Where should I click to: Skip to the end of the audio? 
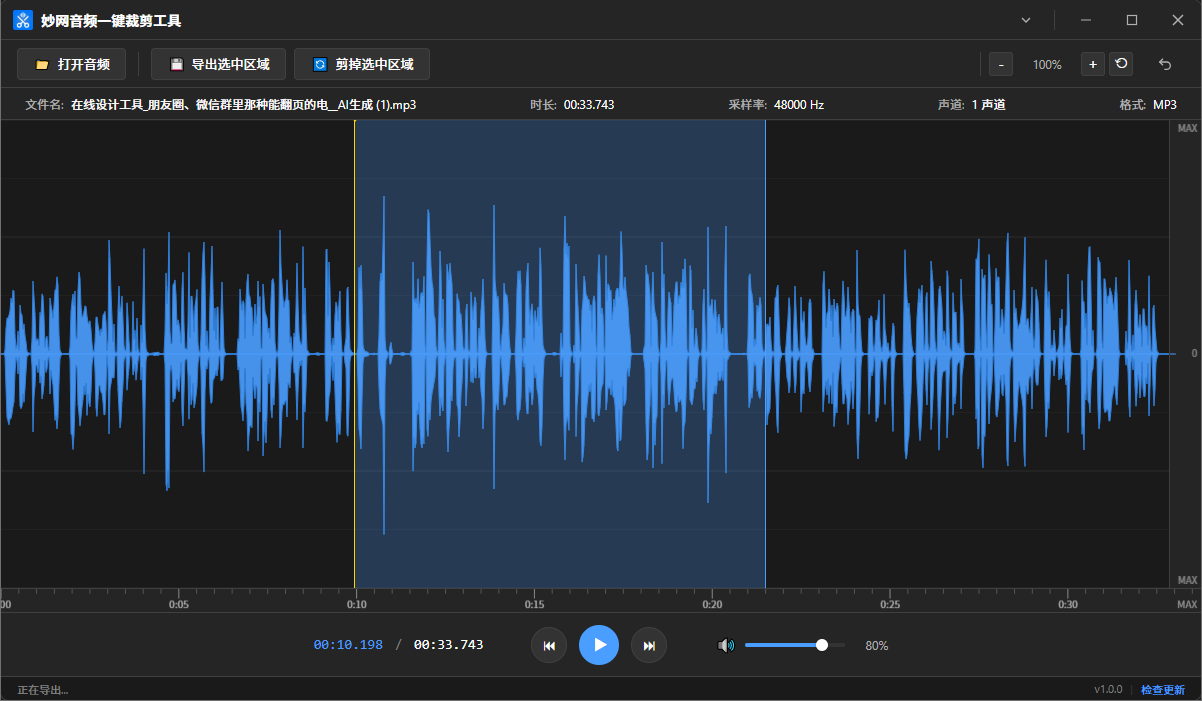(649, 645)
